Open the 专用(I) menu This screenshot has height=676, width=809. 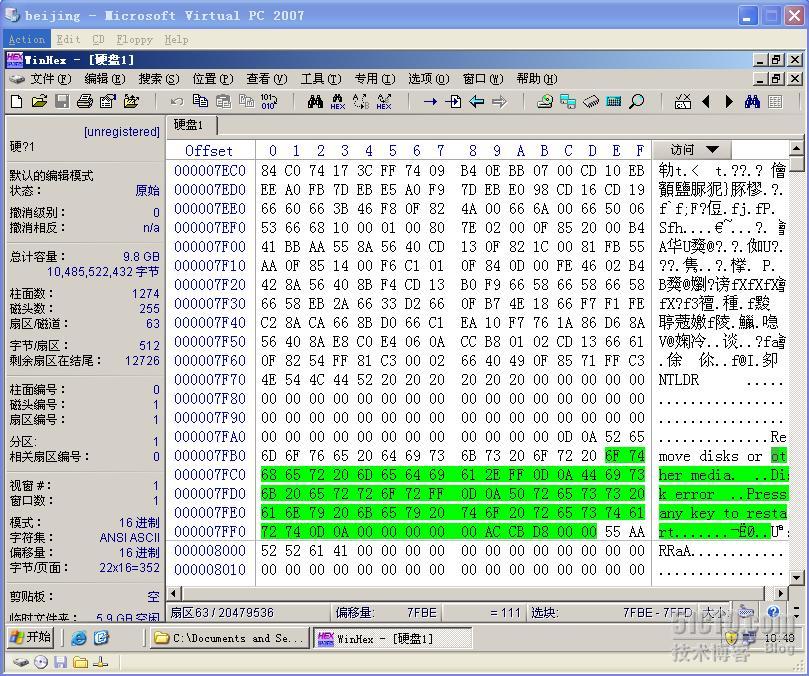tap(375, 79)
